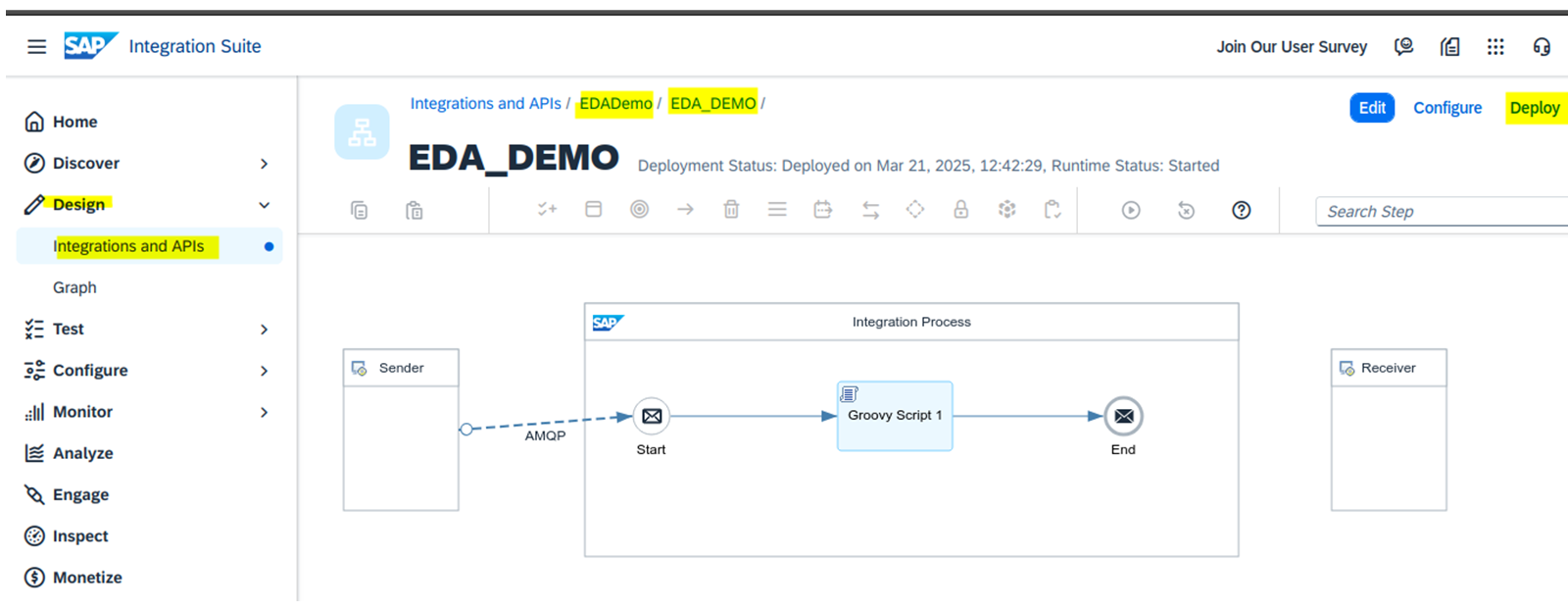Click the copy icon in the editor toolbar
This screenshot has width=1568, height=611.
[360, 210]
